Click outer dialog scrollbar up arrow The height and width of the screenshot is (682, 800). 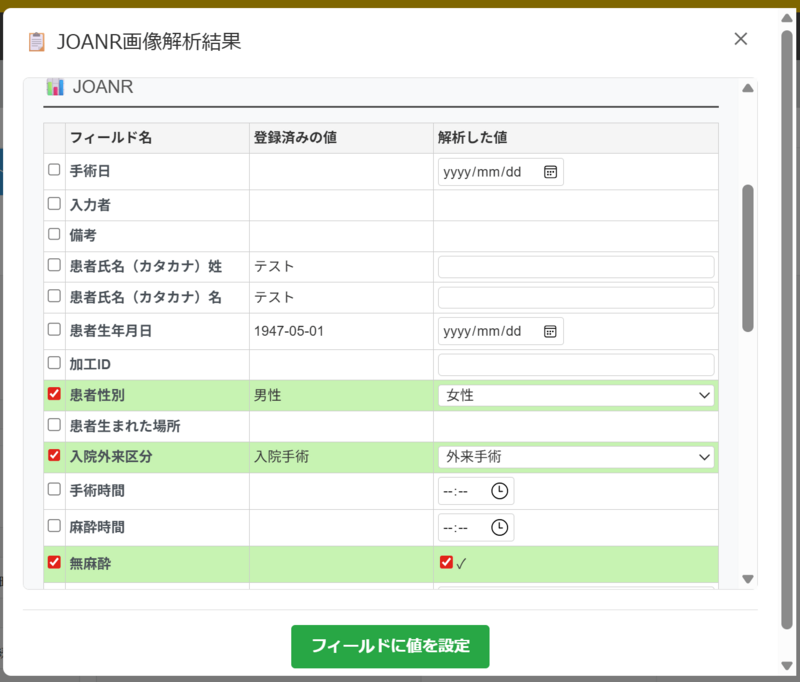787,18
